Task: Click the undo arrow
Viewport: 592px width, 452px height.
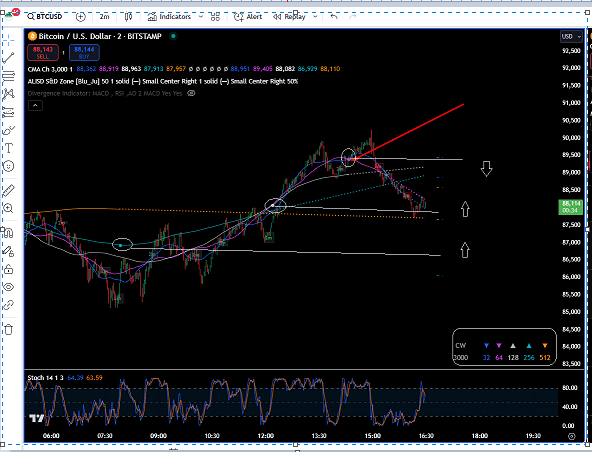Action: coord(334,17)
